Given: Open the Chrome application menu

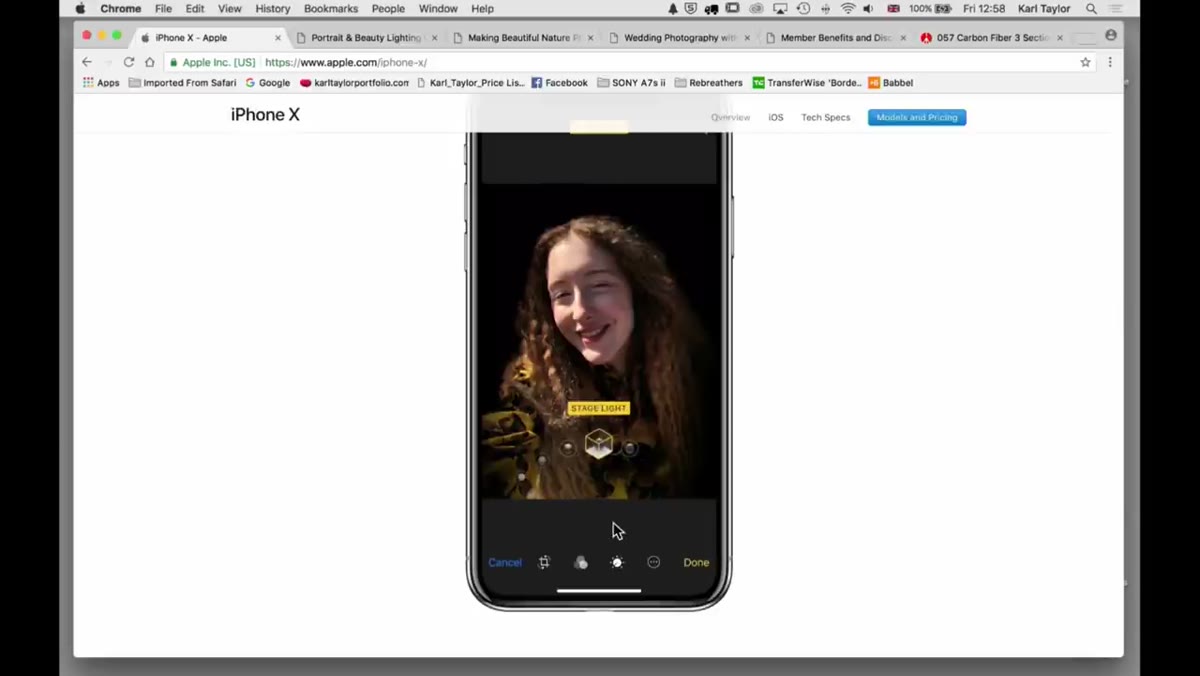Looking at the screenshot, I should (x=120, y=9).
